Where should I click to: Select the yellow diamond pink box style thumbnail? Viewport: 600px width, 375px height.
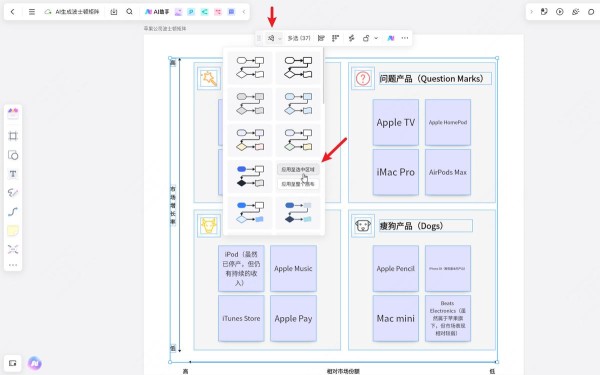[250, 140]
